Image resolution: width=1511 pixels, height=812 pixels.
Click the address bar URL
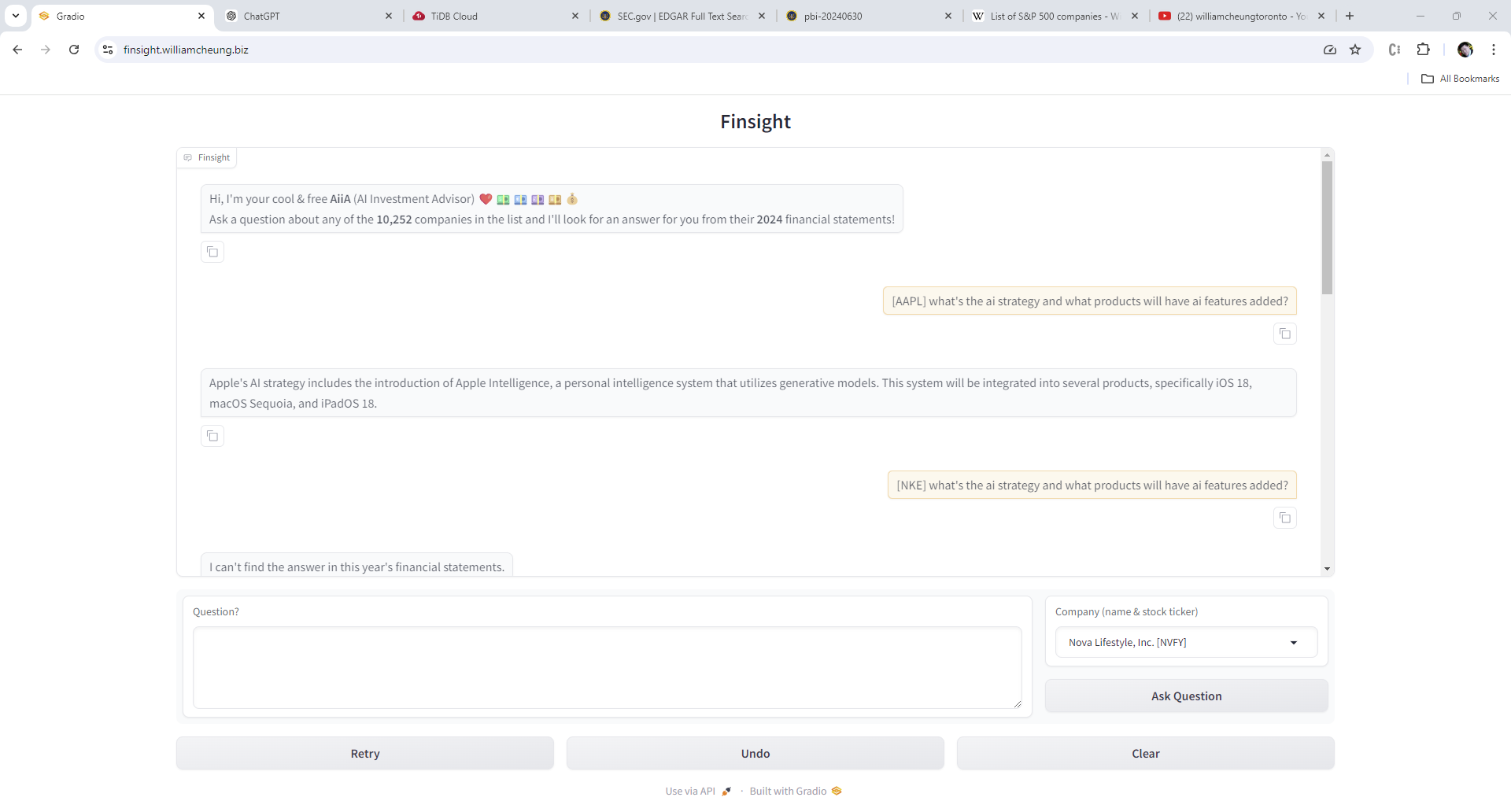click(186, 50)
